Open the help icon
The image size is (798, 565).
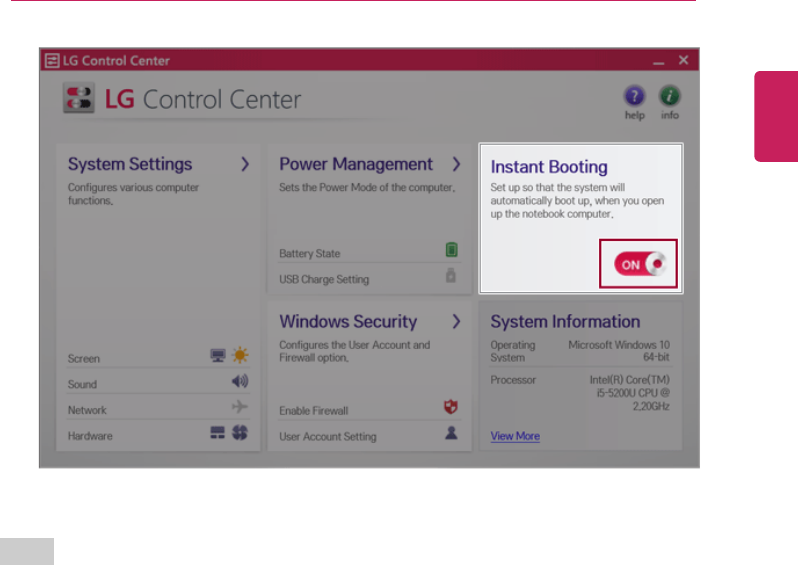click(634, 96)
